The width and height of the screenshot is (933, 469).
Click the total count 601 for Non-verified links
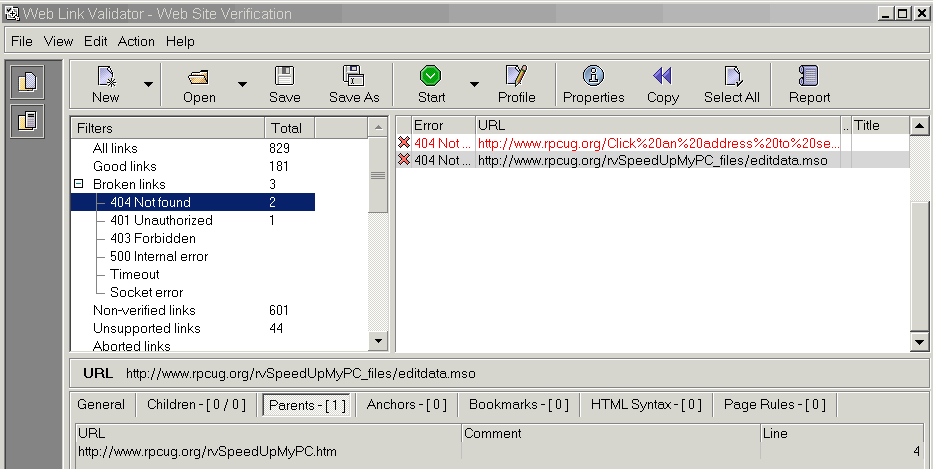pyautogui.click(x=278, y=310)
